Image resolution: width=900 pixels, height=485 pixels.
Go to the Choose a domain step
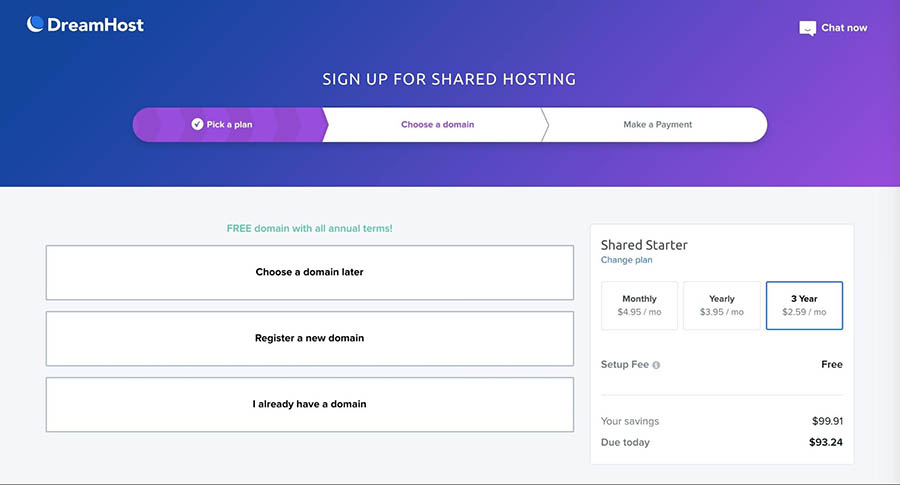click(437, 125)
